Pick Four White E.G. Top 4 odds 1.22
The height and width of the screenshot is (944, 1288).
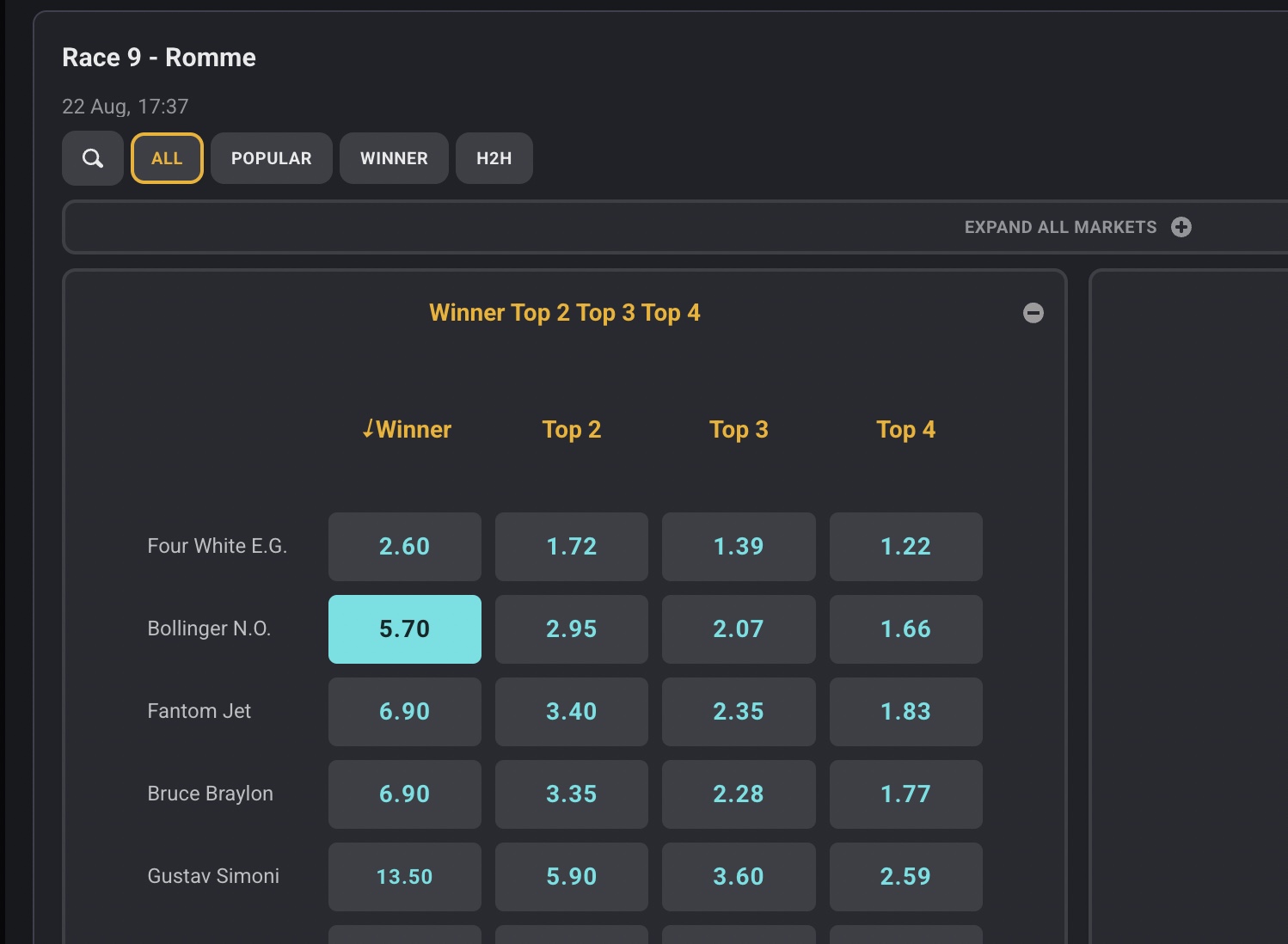click(906, 547)
